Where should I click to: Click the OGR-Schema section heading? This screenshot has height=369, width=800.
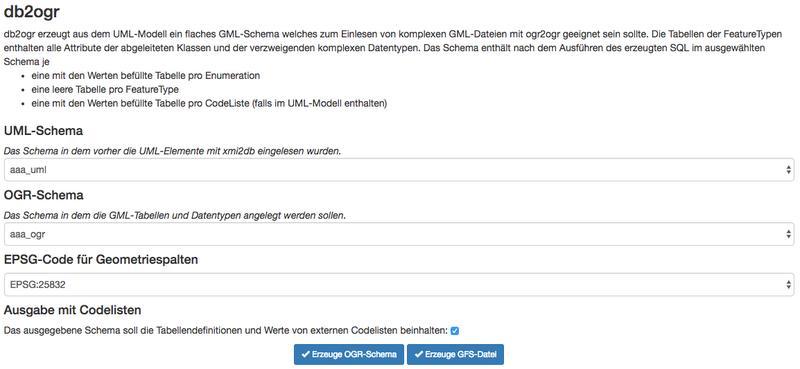(x=44, y=195)
